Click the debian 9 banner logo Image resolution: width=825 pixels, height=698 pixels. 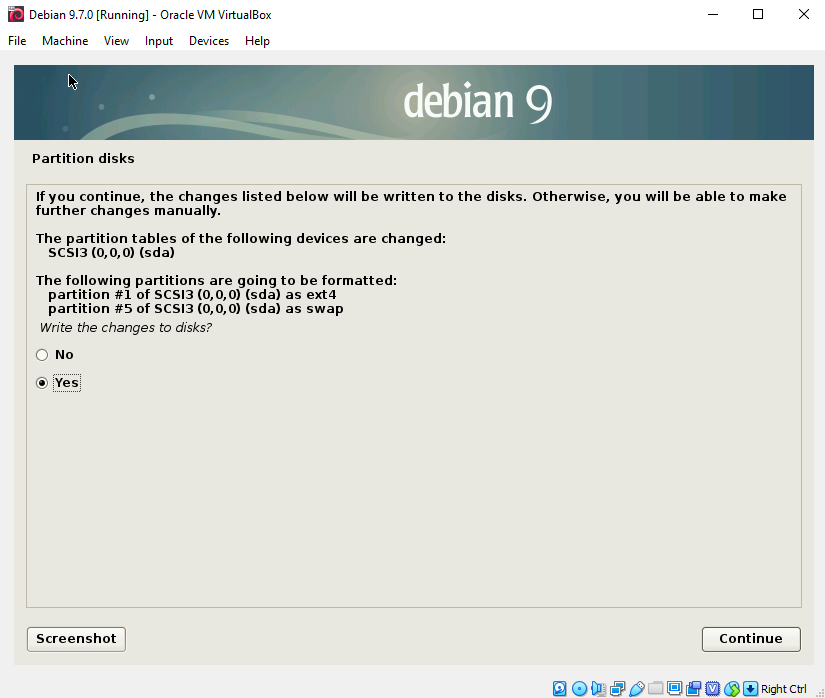(478, 102)
